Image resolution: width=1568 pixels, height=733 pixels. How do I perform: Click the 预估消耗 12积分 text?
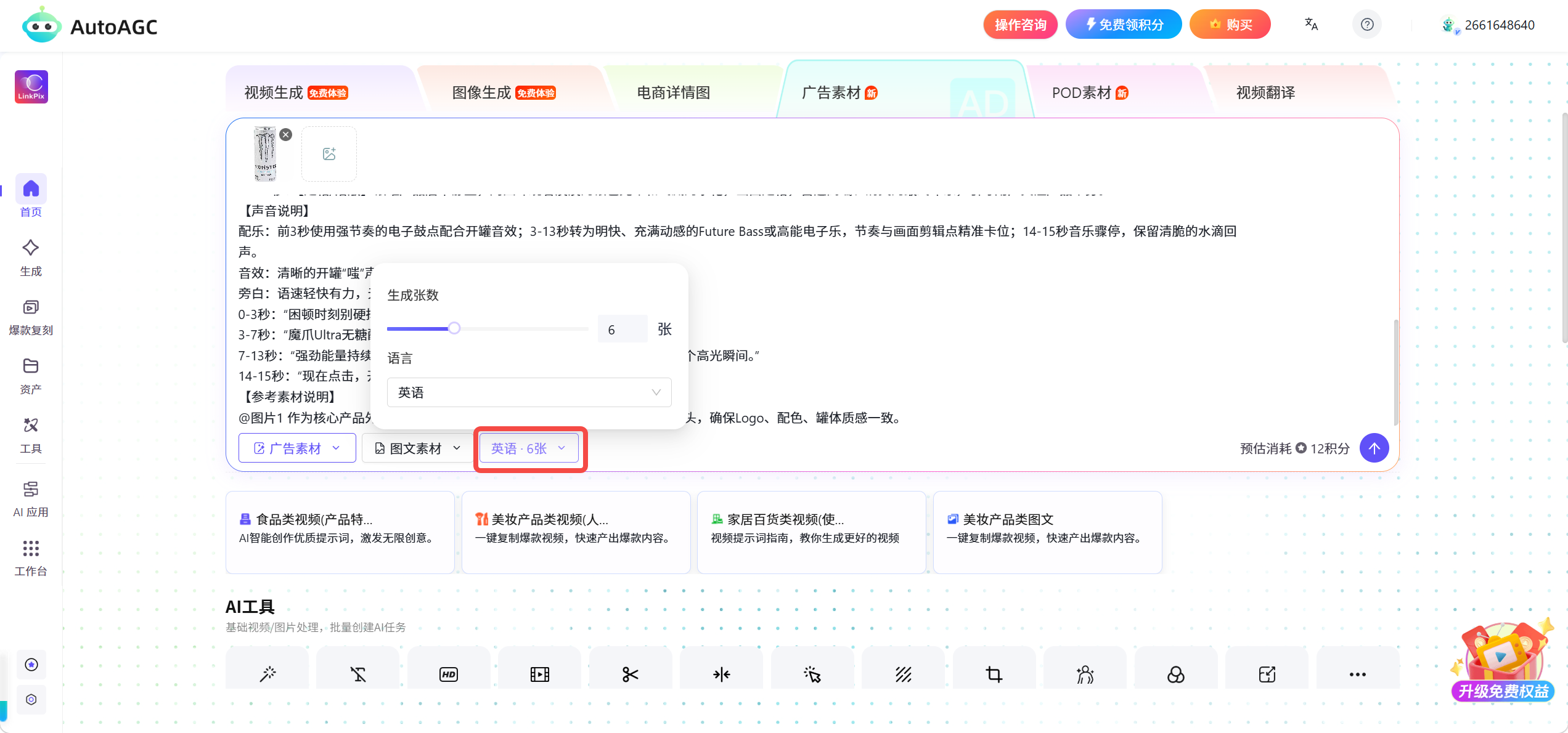pos(1294,448)
